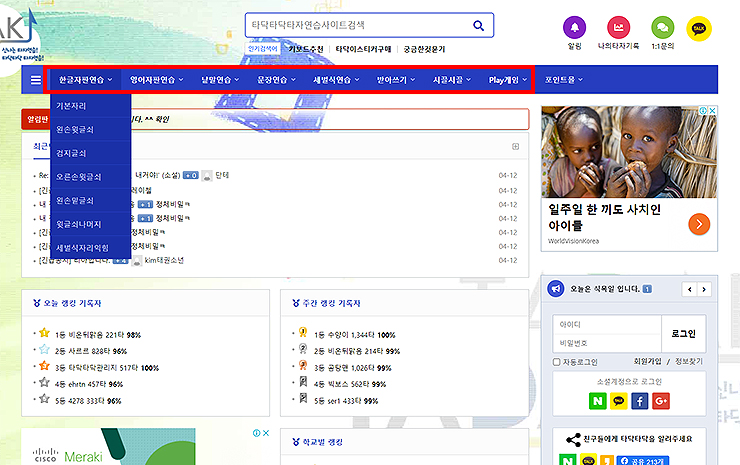
Task: Open the hamburger menu icon
Action: pyautogui.click(x=36, y=80)
